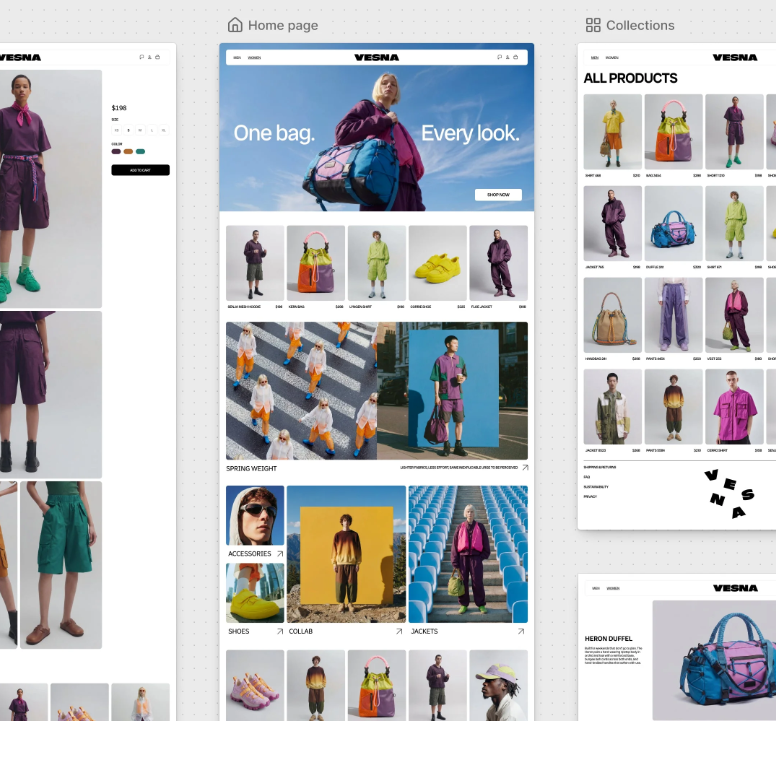Viewport: 776px width, 766px height.
Task: Open the ACCESSORIES category label
Action: coord(249,554)
